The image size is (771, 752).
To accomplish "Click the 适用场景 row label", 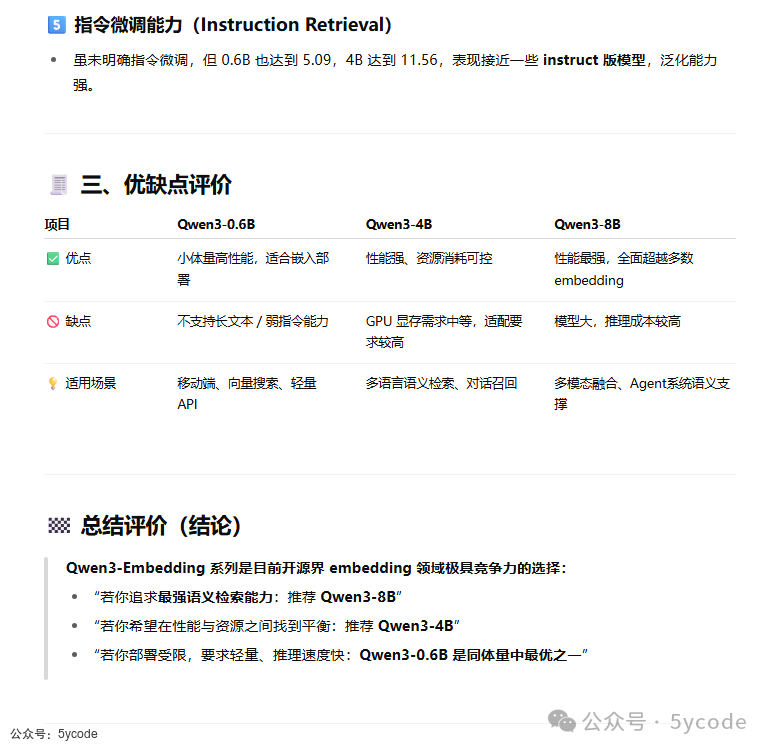I will click(x=90, y=383).
